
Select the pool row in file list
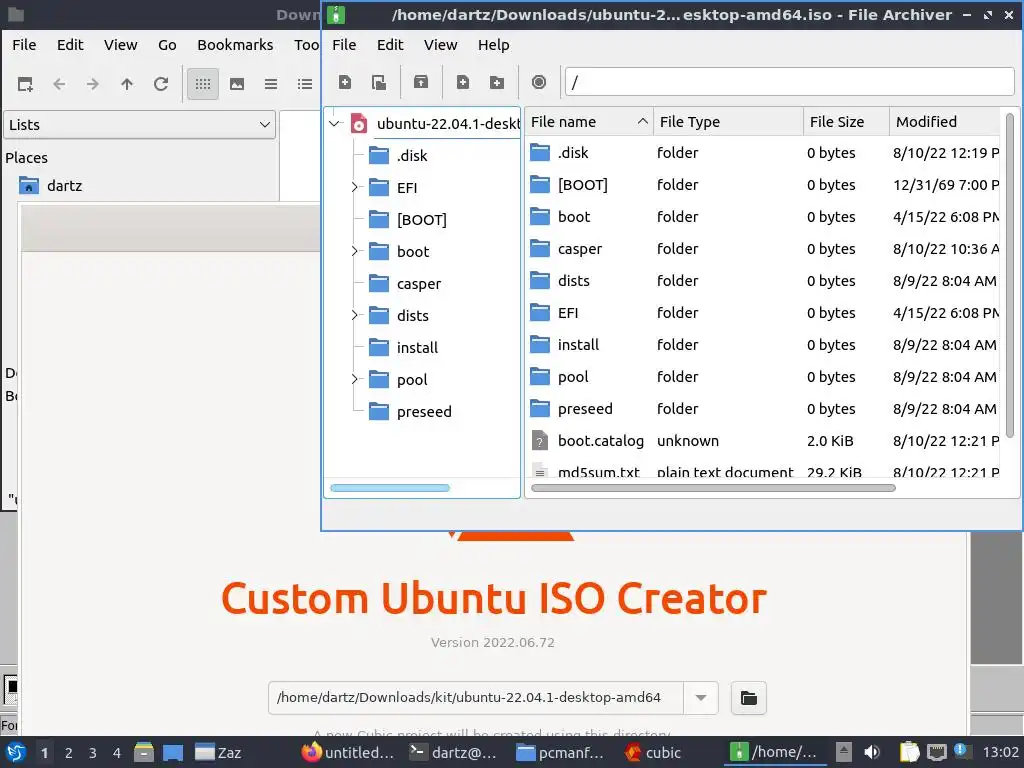(763, 377)
